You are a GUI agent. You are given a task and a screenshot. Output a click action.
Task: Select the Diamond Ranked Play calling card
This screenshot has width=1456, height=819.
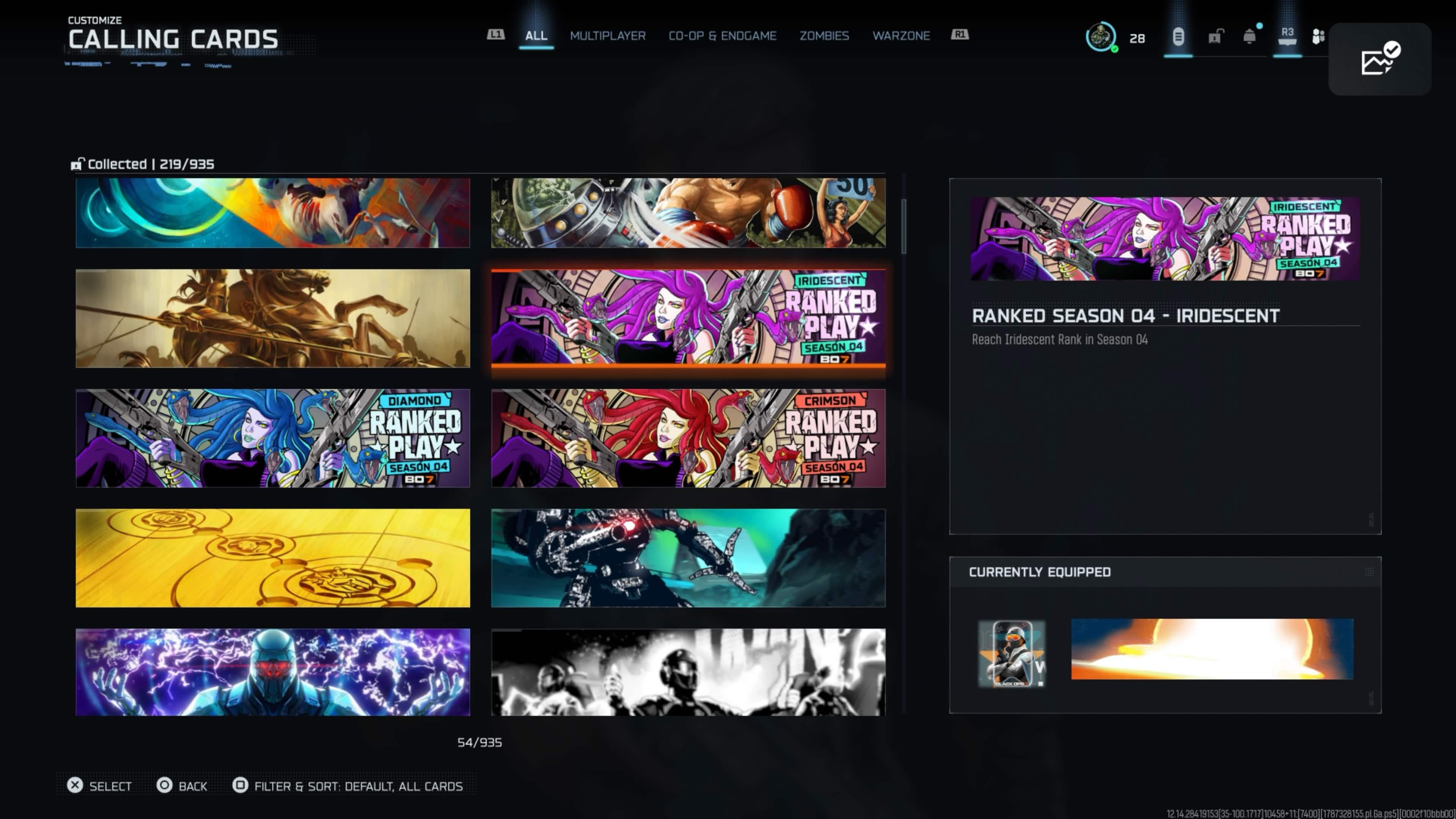(x=273, y=438)
